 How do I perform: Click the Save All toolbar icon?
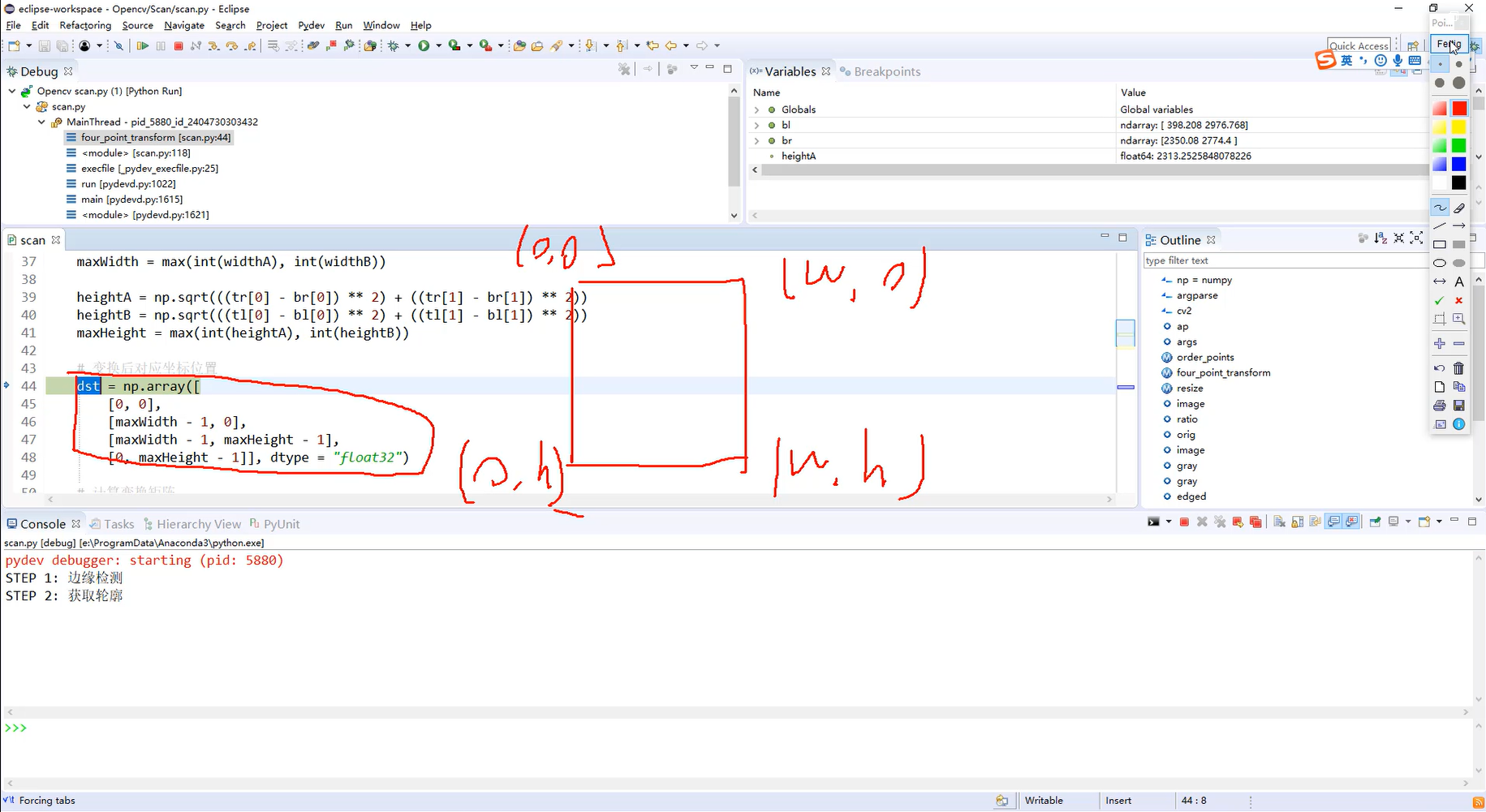pos(62,46)
